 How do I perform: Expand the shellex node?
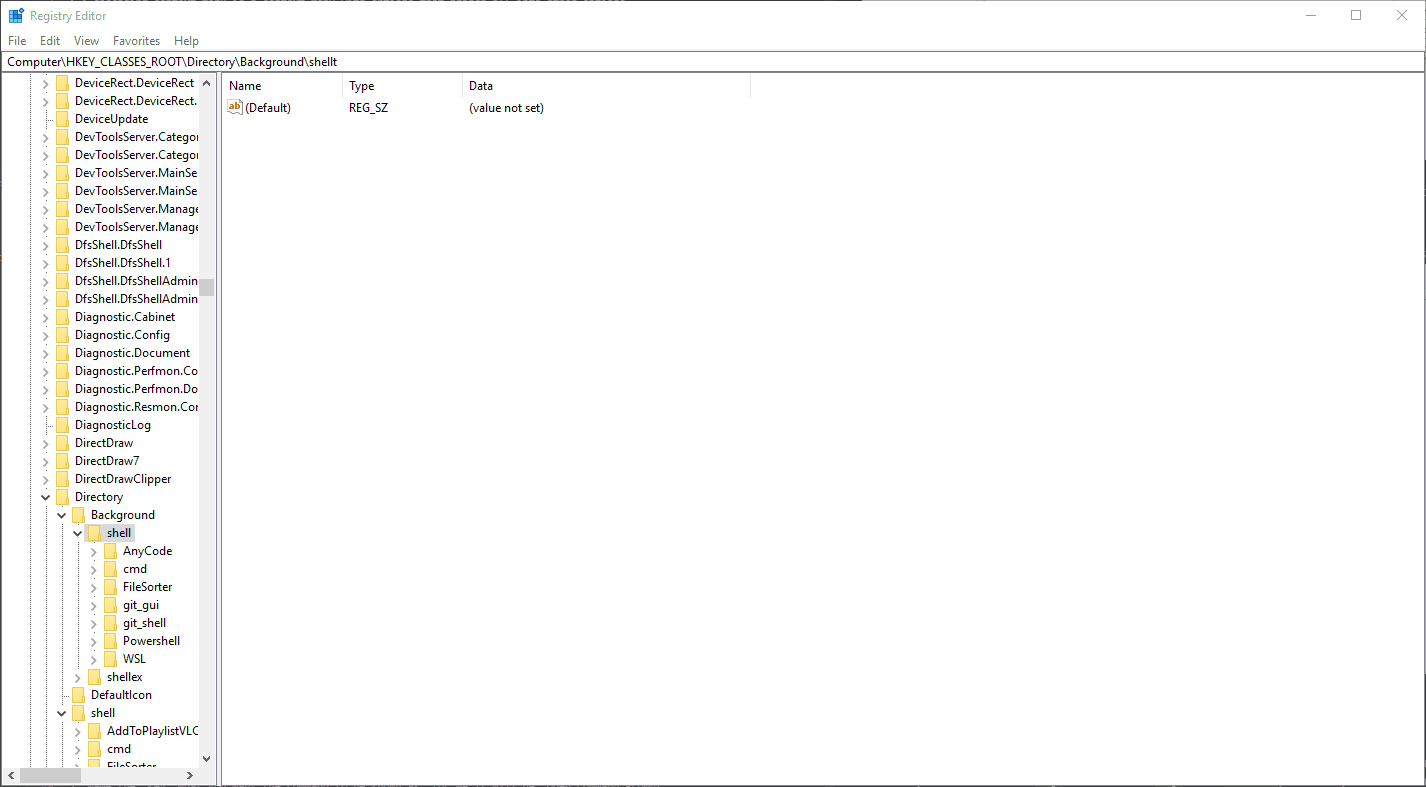tap(77, 676)
